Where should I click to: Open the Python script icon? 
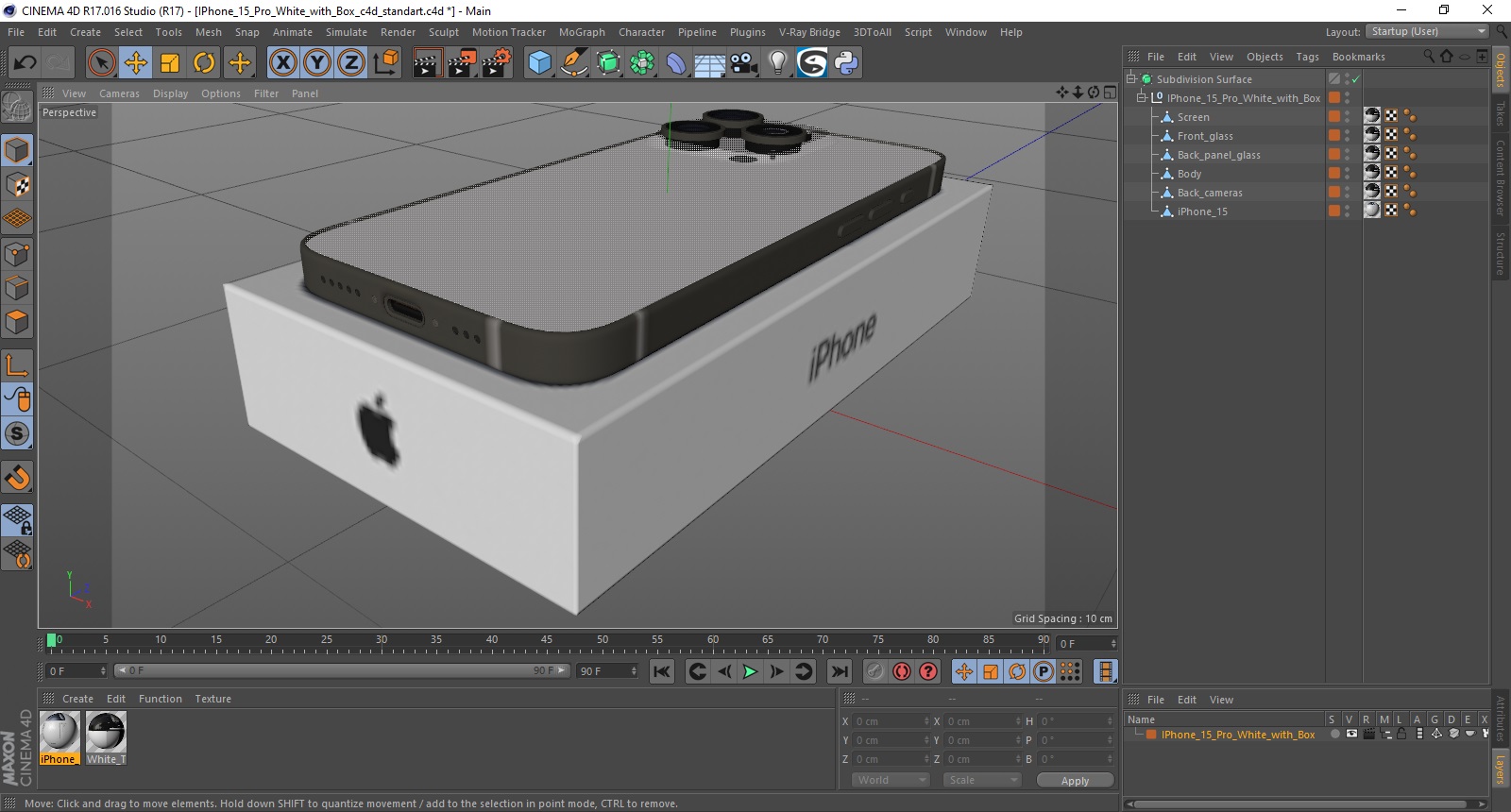coord(846,63)
